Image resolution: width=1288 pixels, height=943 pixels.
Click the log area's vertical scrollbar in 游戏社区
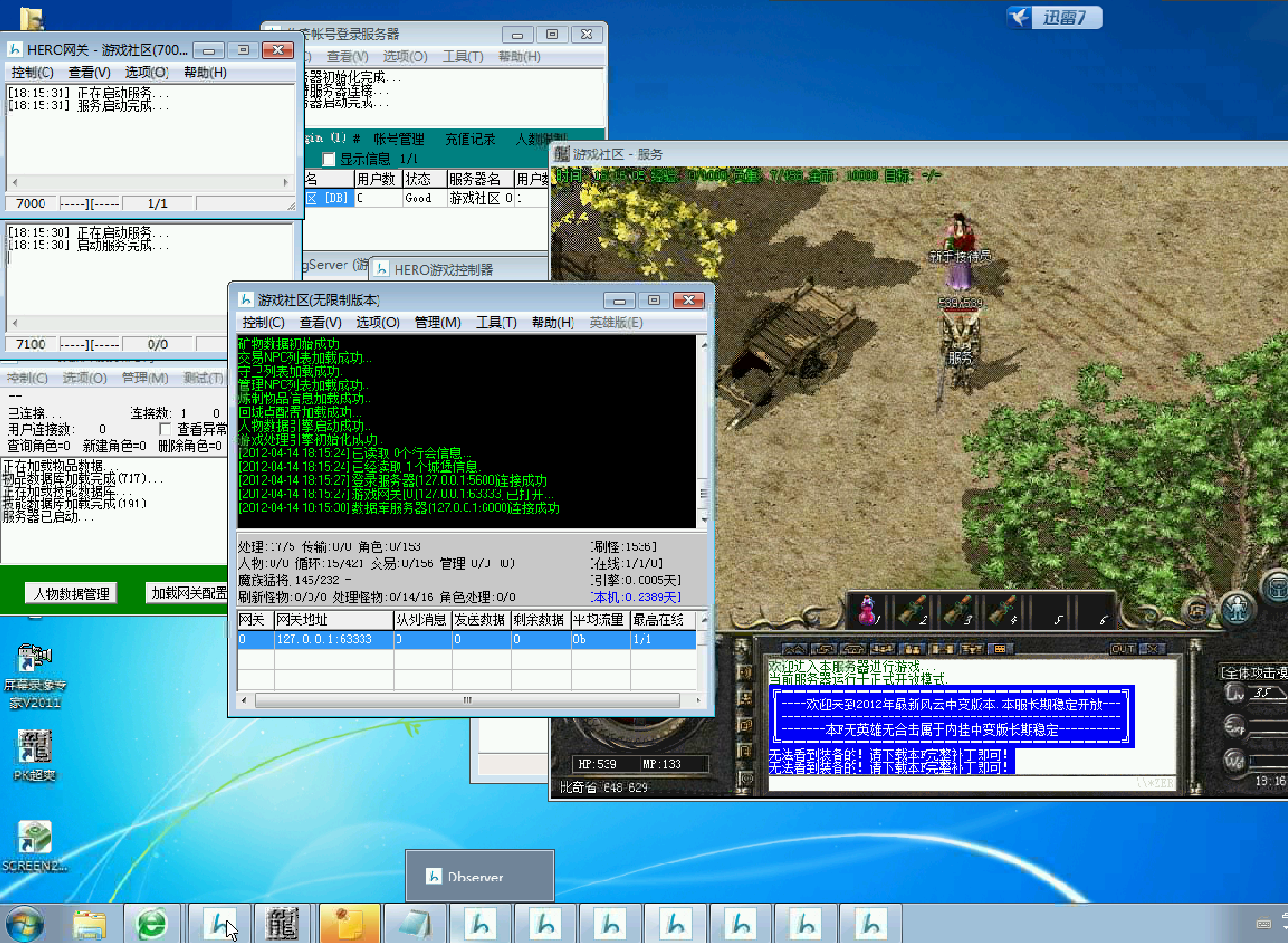point(702,432)
